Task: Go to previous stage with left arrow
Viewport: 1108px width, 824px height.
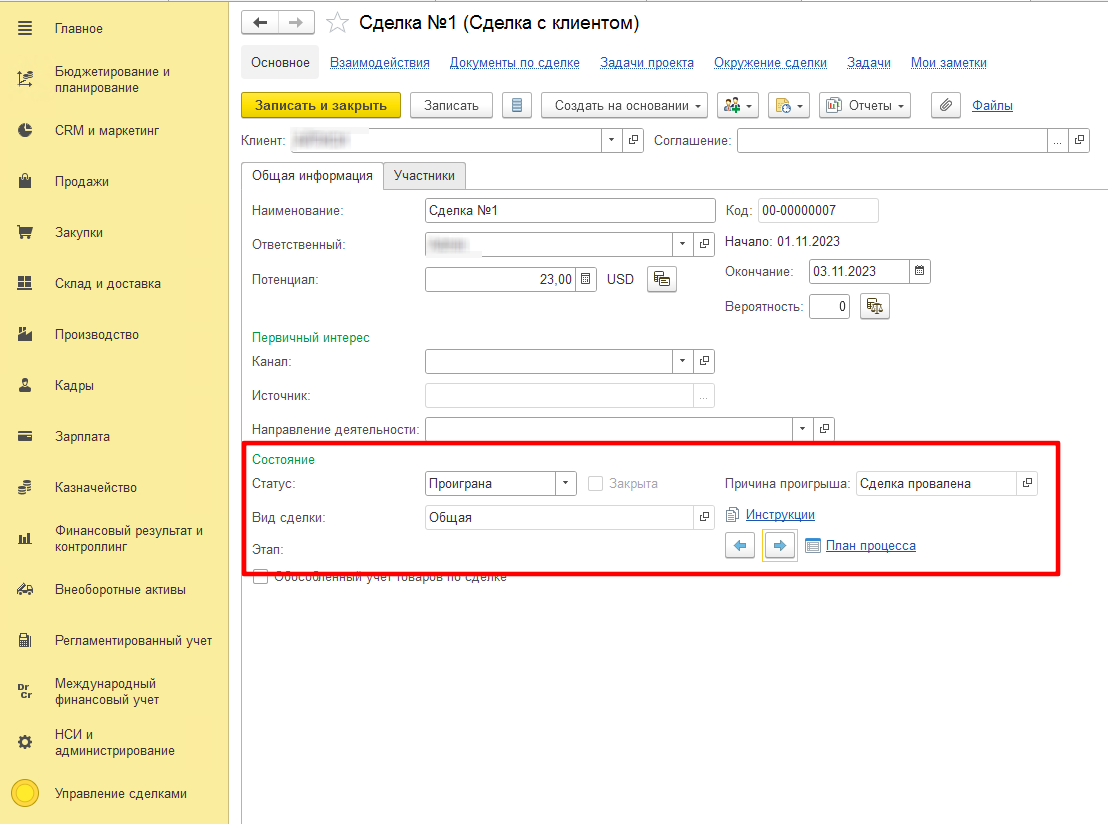Action: (740, 546)
